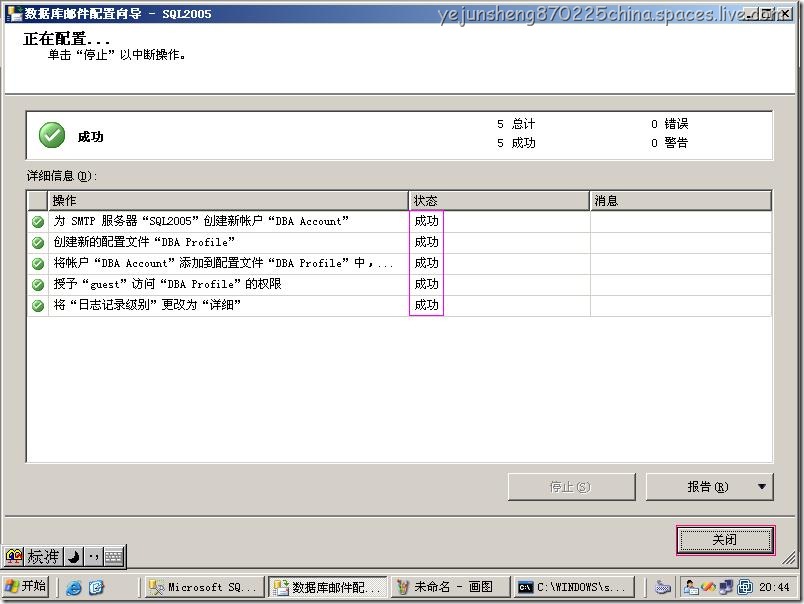Click the 标准 input mode on IME bar

pos(43,556)
